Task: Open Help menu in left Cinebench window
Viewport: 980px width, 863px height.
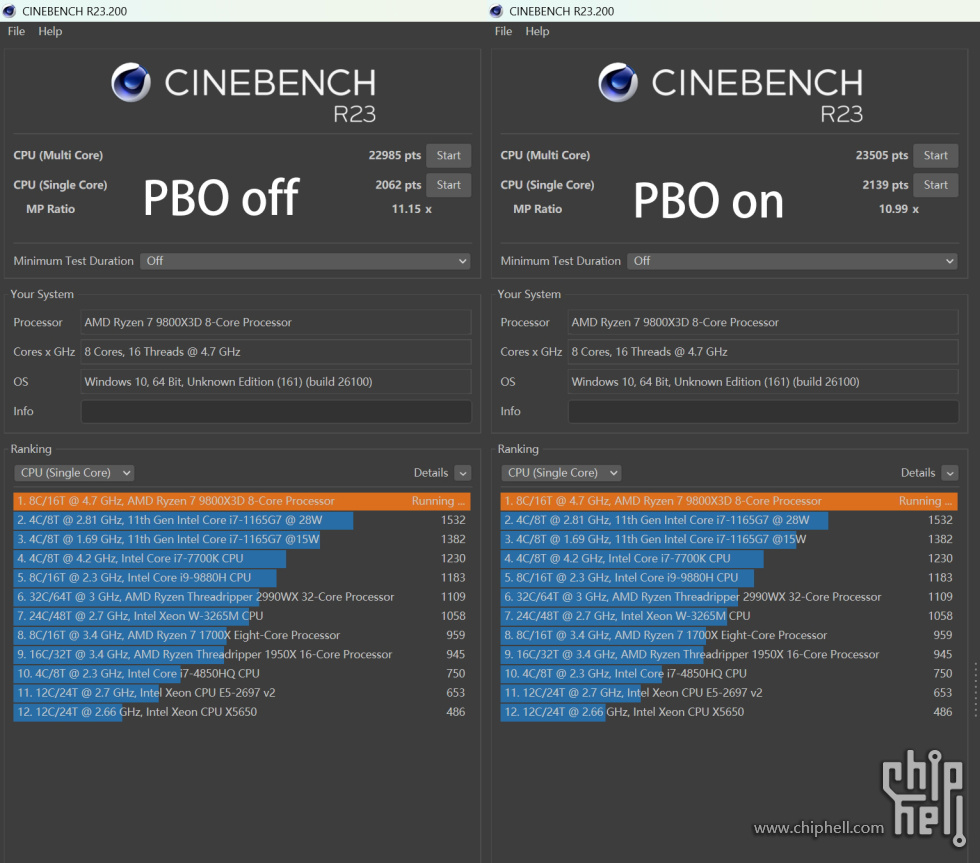Action: coord(50,31)
